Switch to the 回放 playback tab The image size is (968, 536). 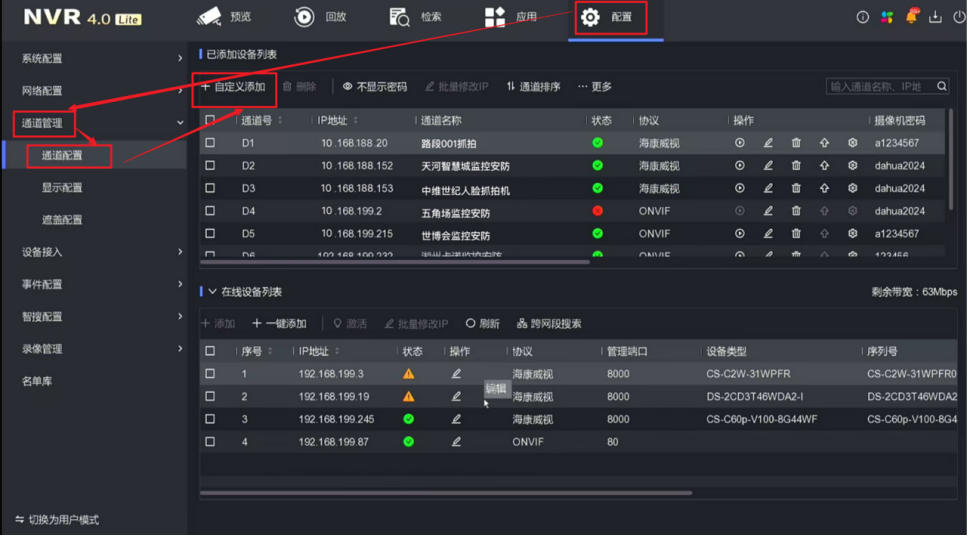point(321,17)
